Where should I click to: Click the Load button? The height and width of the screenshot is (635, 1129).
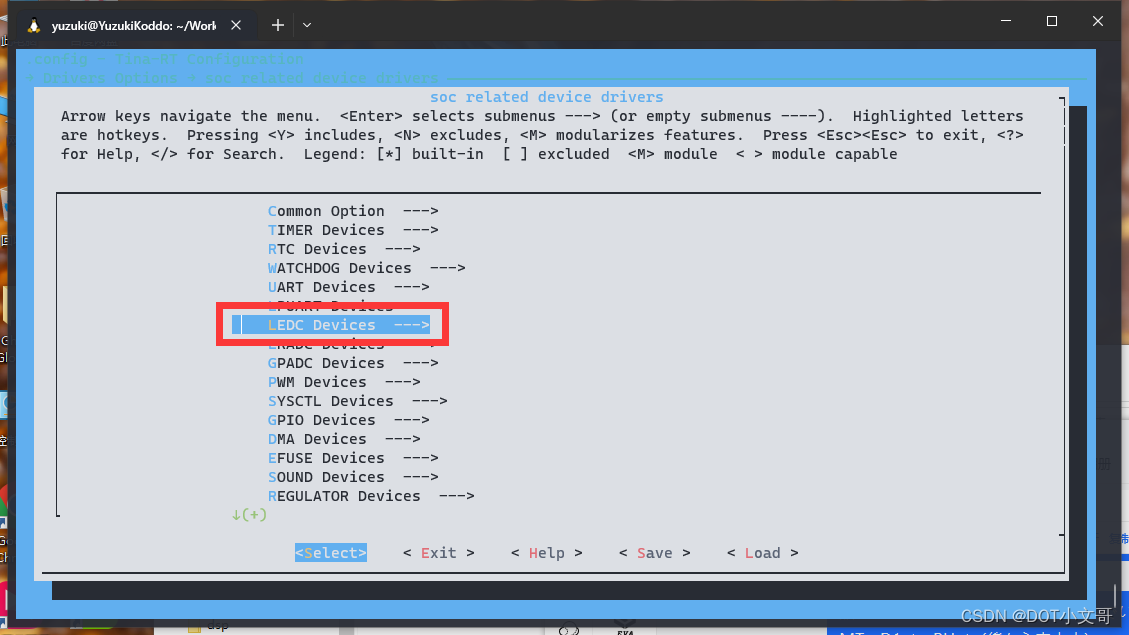(x=763, y=553)
